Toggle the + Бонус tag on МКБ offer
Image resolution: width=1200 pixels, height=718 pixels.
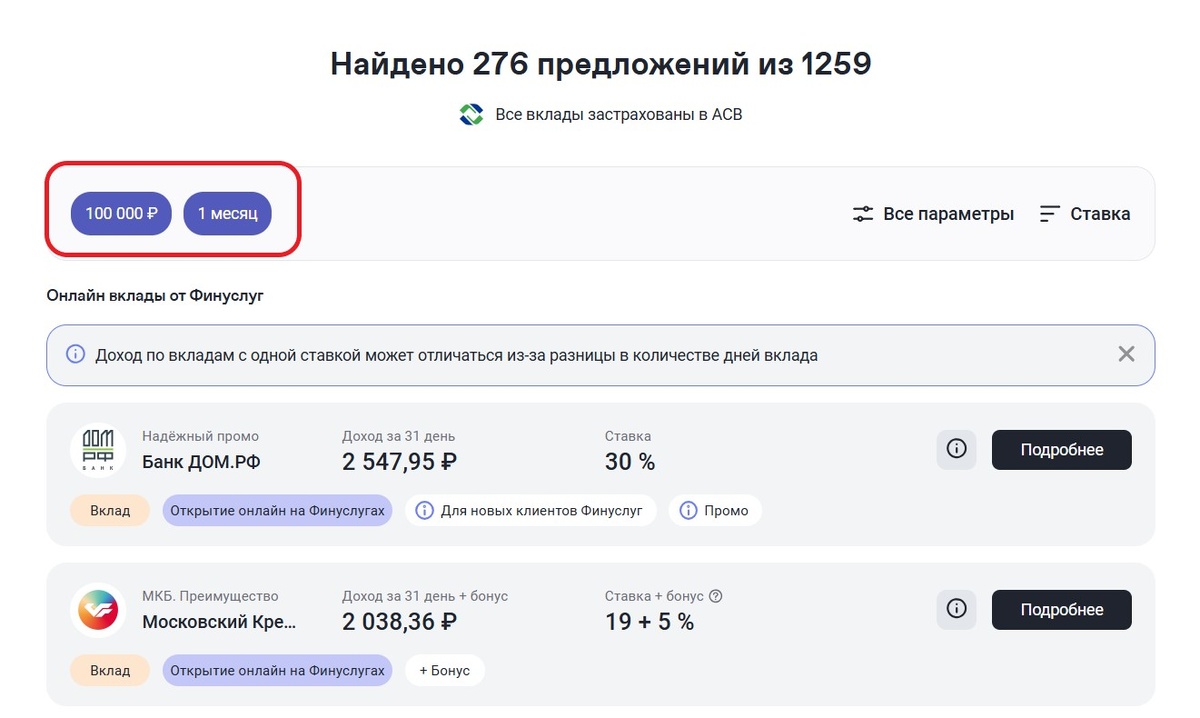tap(444, 670)
